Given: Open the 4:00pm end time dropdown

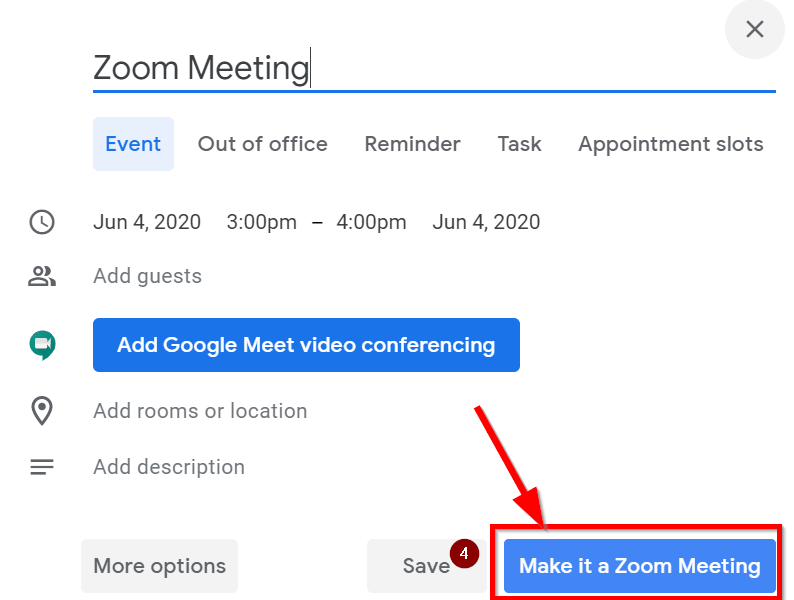Looking at the screenshot, I should (371, 222).
